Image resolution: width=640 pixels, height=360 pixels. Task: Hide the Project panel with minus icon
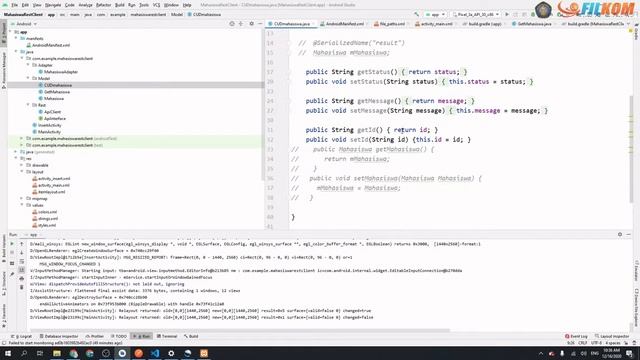click(260, 24)
